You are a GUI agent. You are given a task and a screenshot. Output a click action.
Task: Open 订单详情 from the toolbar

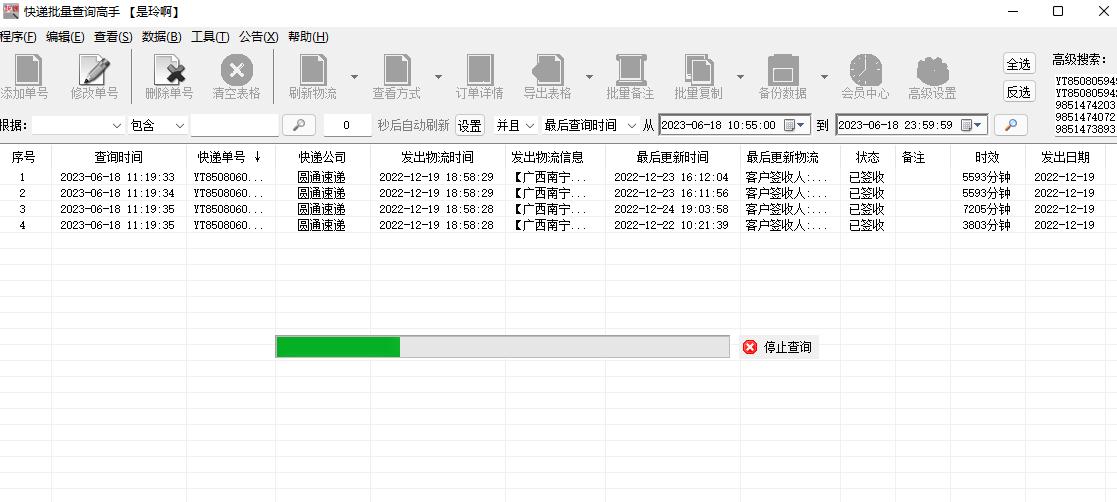[480, 70]
